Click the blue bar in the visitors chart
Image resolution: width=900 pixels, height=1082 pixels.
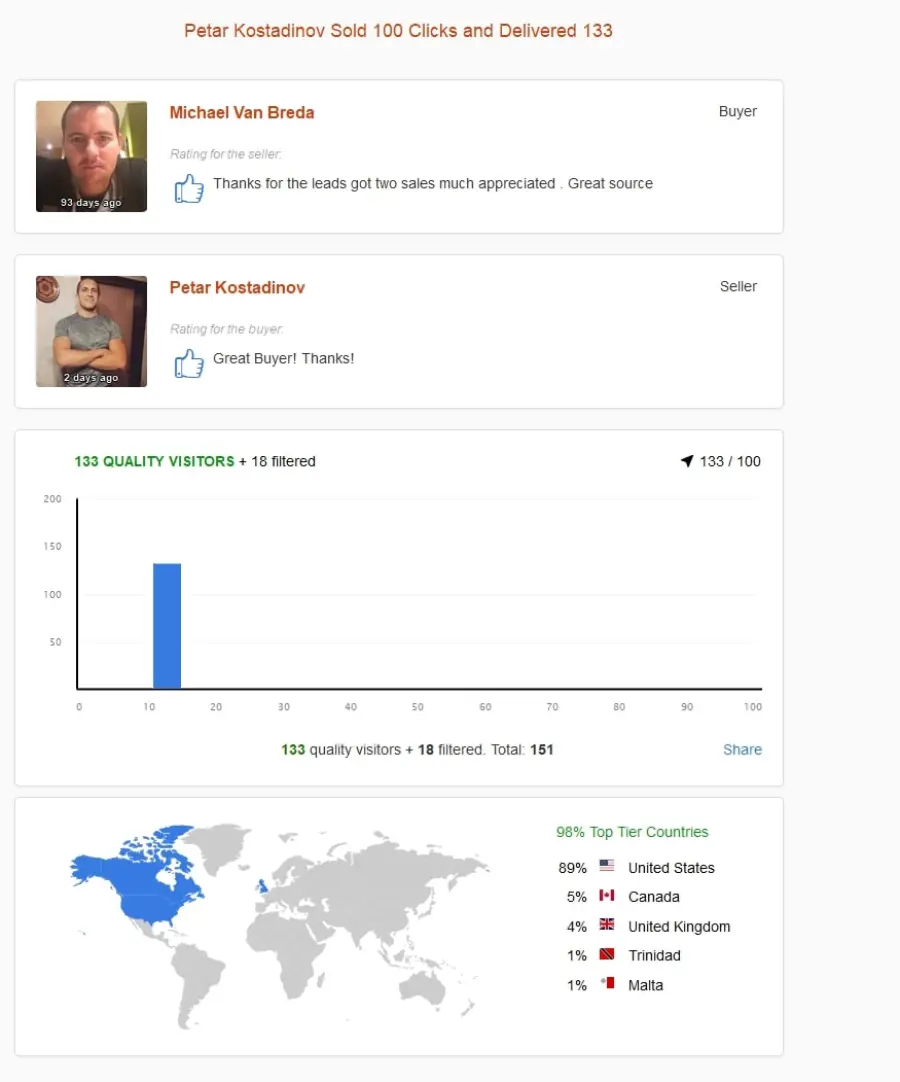click(167, 626)
